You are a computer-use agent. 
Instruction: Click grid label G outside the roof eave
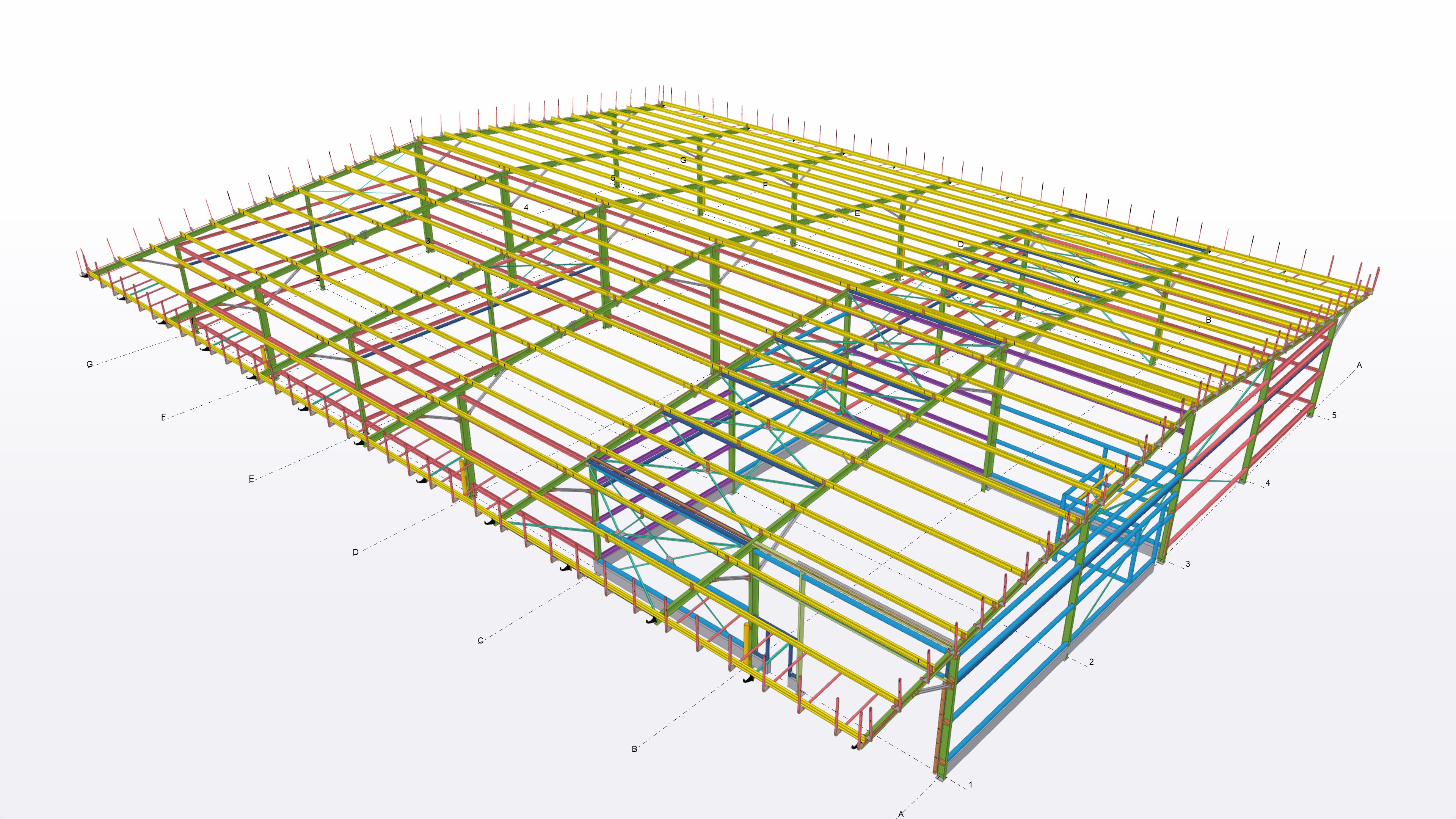pyautogui.click(x=89, y=364)
